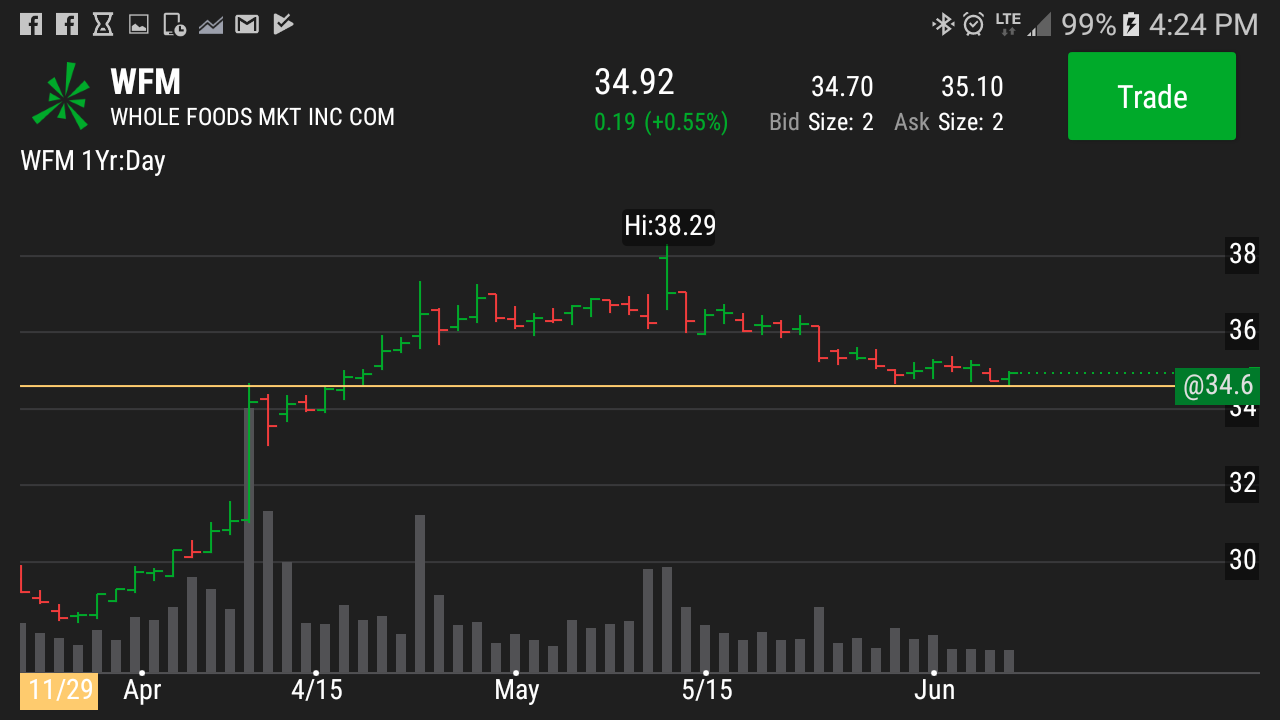Tap the Ask Size: 2 label
Image resolution: width=1280 pixels, height=720 pixels.
coord(949,122)
